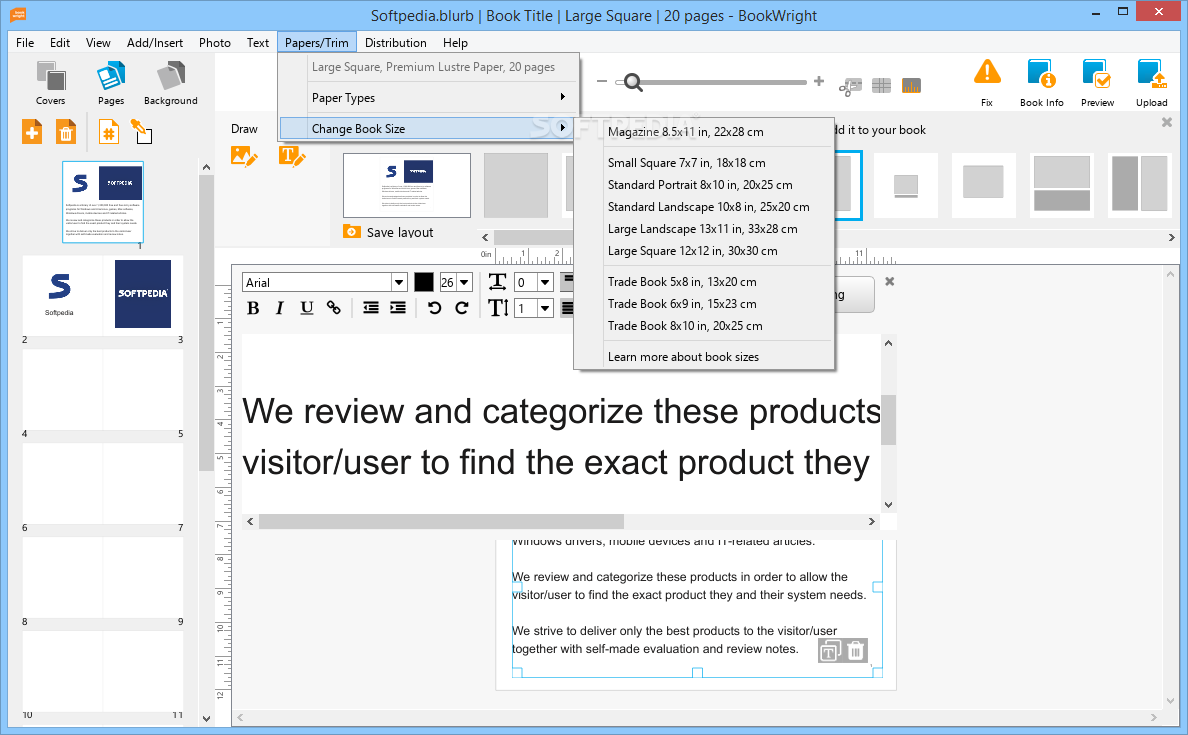Click Learn more about book sizes
Viewport: 1188px width, 735px height.
(x=704, y=357)
